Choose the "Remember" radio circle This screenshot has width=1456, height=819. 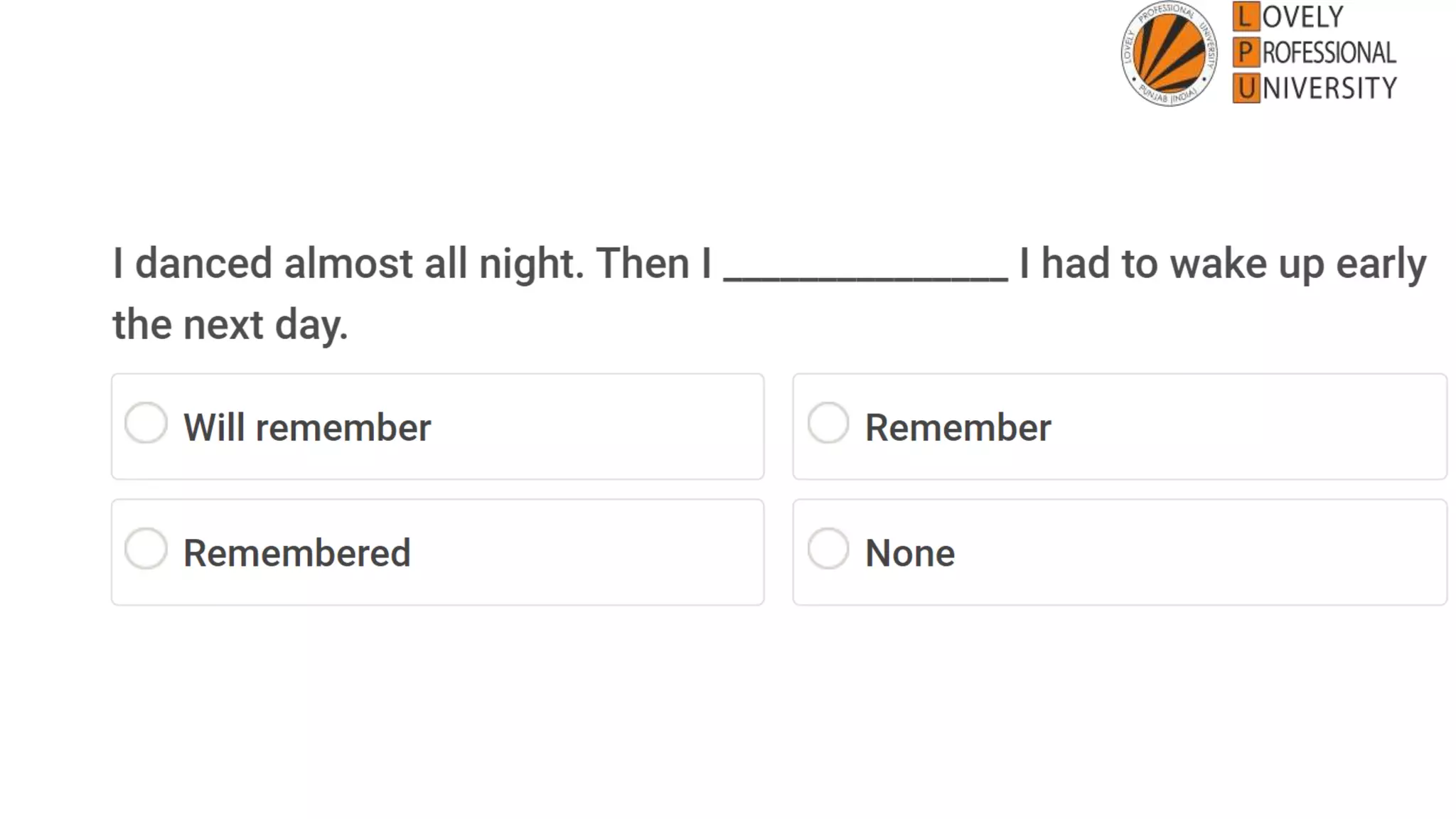(x=828, y=424)
